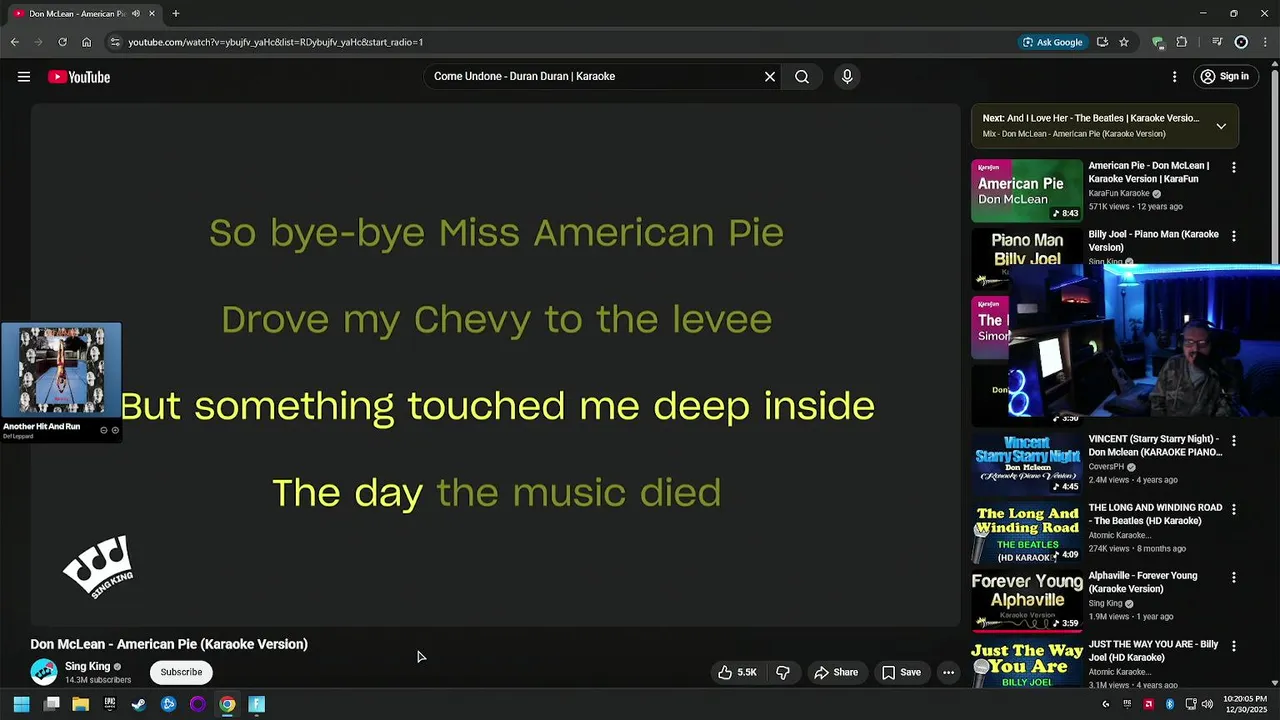The width and height of the screenshot is (1280, 720).
Task: Launch Steam from taskbar
Action: [139, 704]
